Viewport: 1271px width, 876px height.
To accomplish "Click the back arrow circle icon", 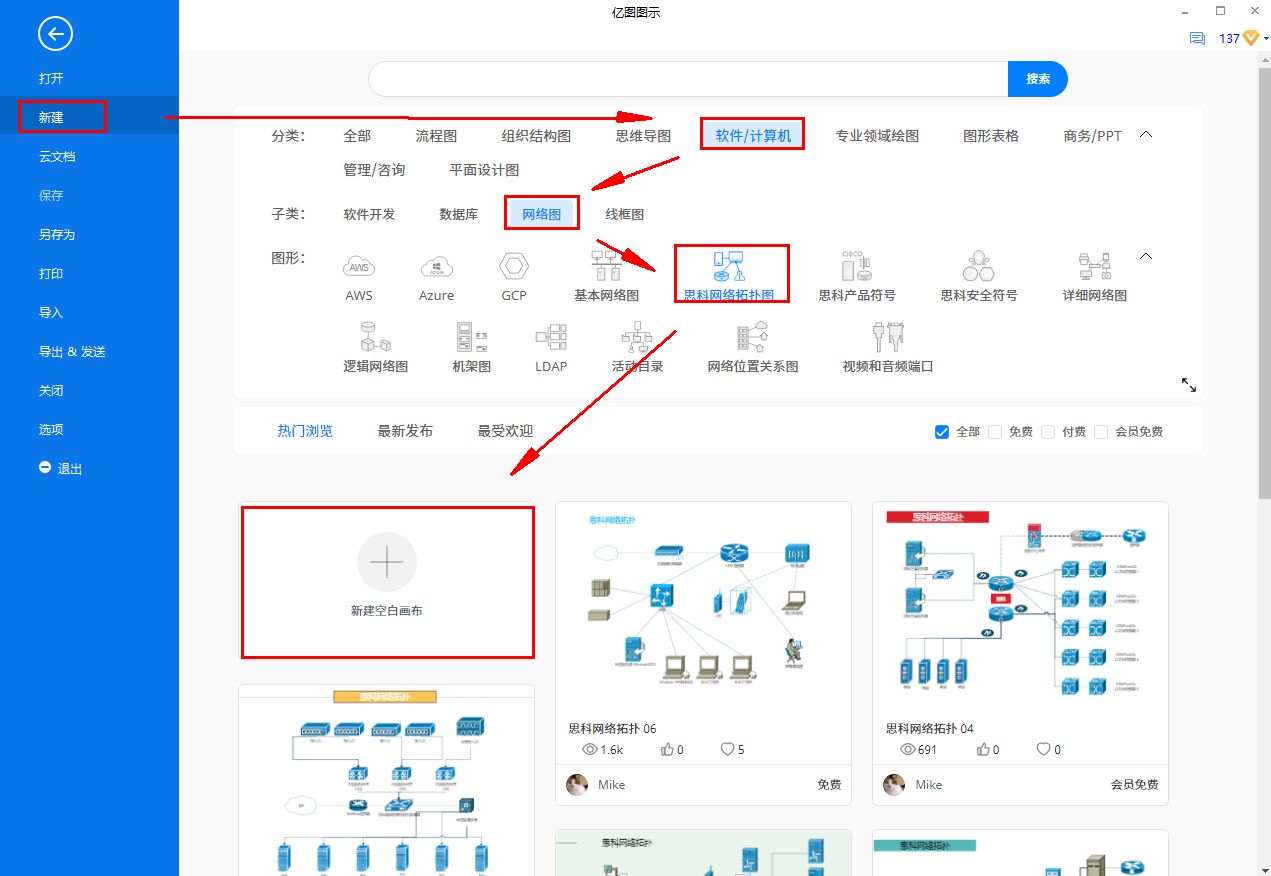I will click(x=55, y=34).
